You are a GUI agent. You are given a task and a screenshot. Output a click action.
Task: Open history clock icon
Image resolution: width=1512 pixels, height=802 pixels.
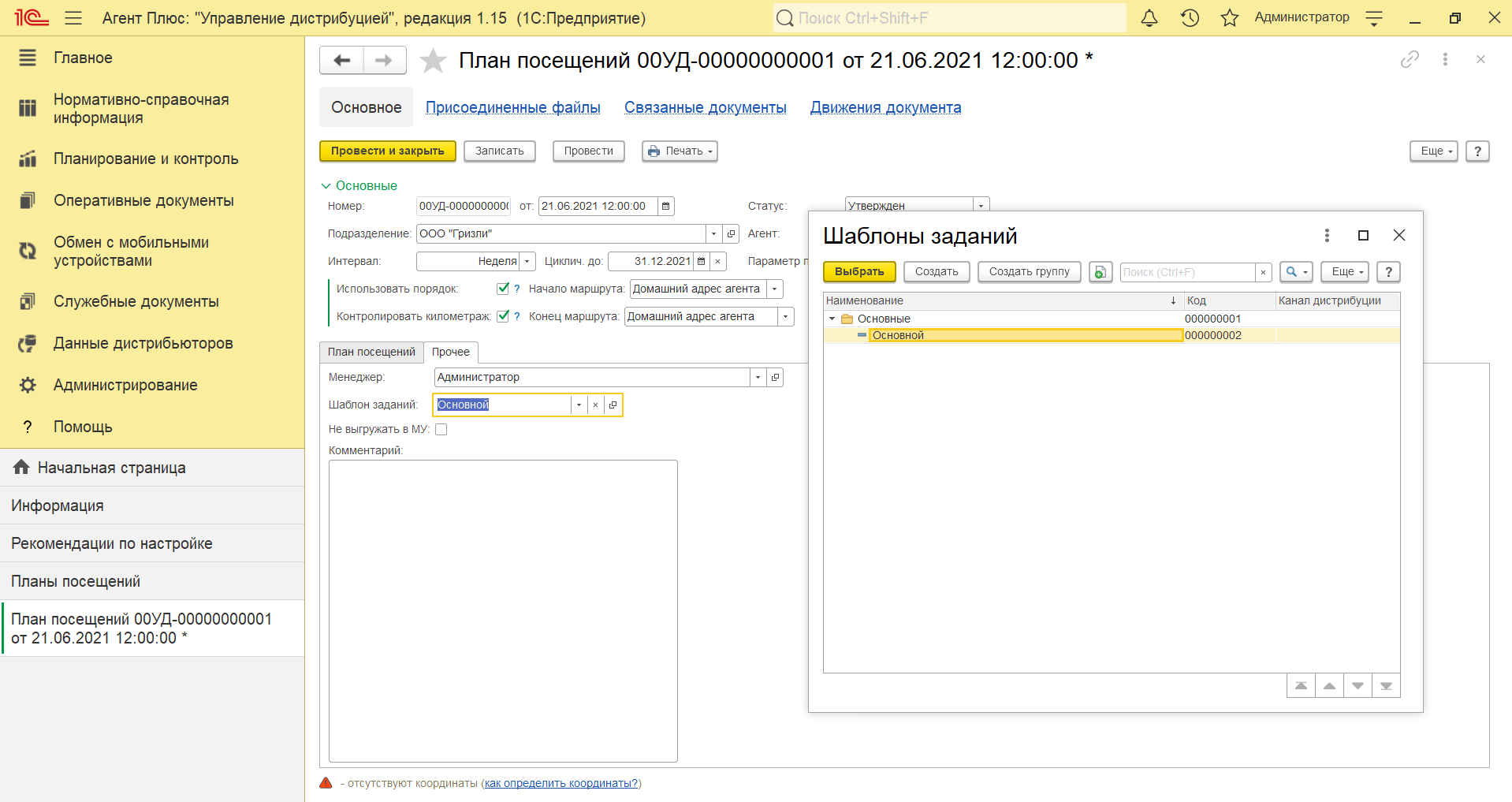pos(1190,17)
